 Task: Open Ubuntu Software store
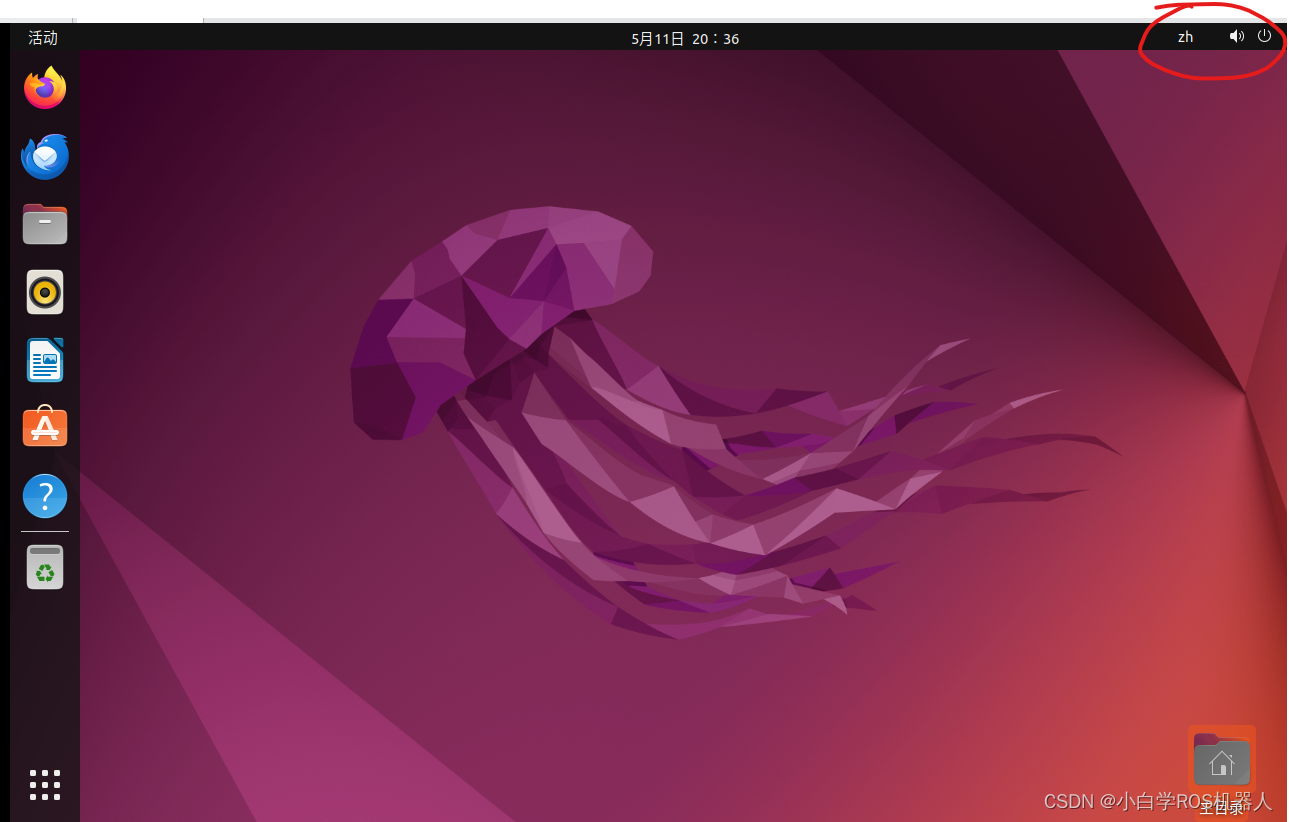point(45,427)
